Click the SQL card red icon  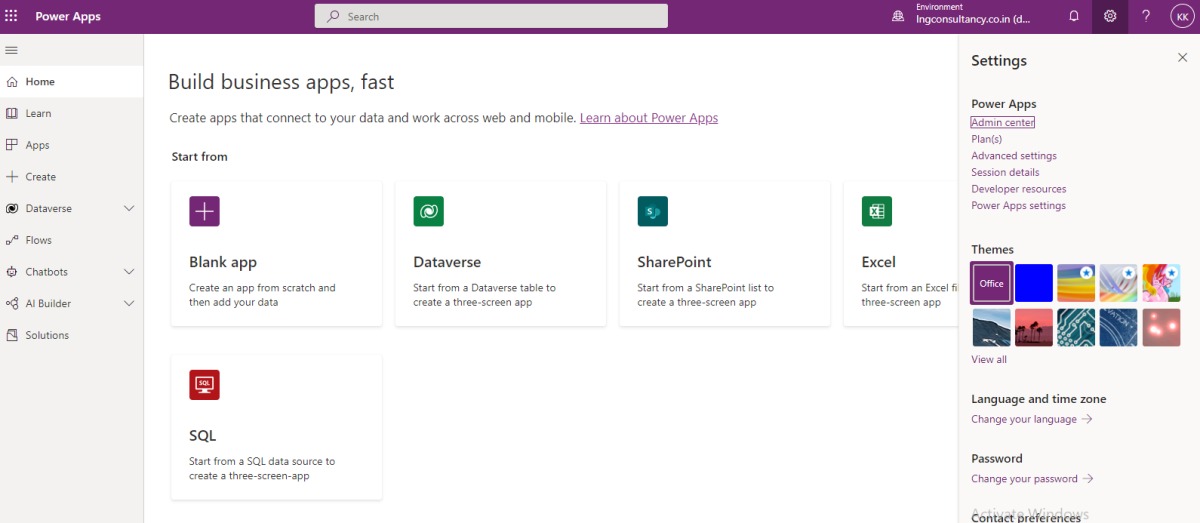pos(204,385)
